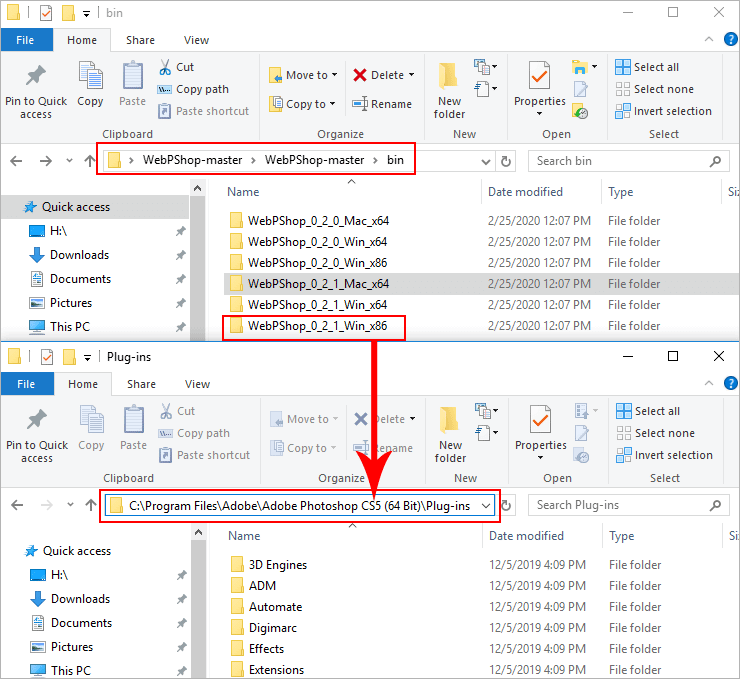Screen dimensions: 740x679
Task: Click Copy path in bin window
Action: pyautogui.click(x=193, y=89)
